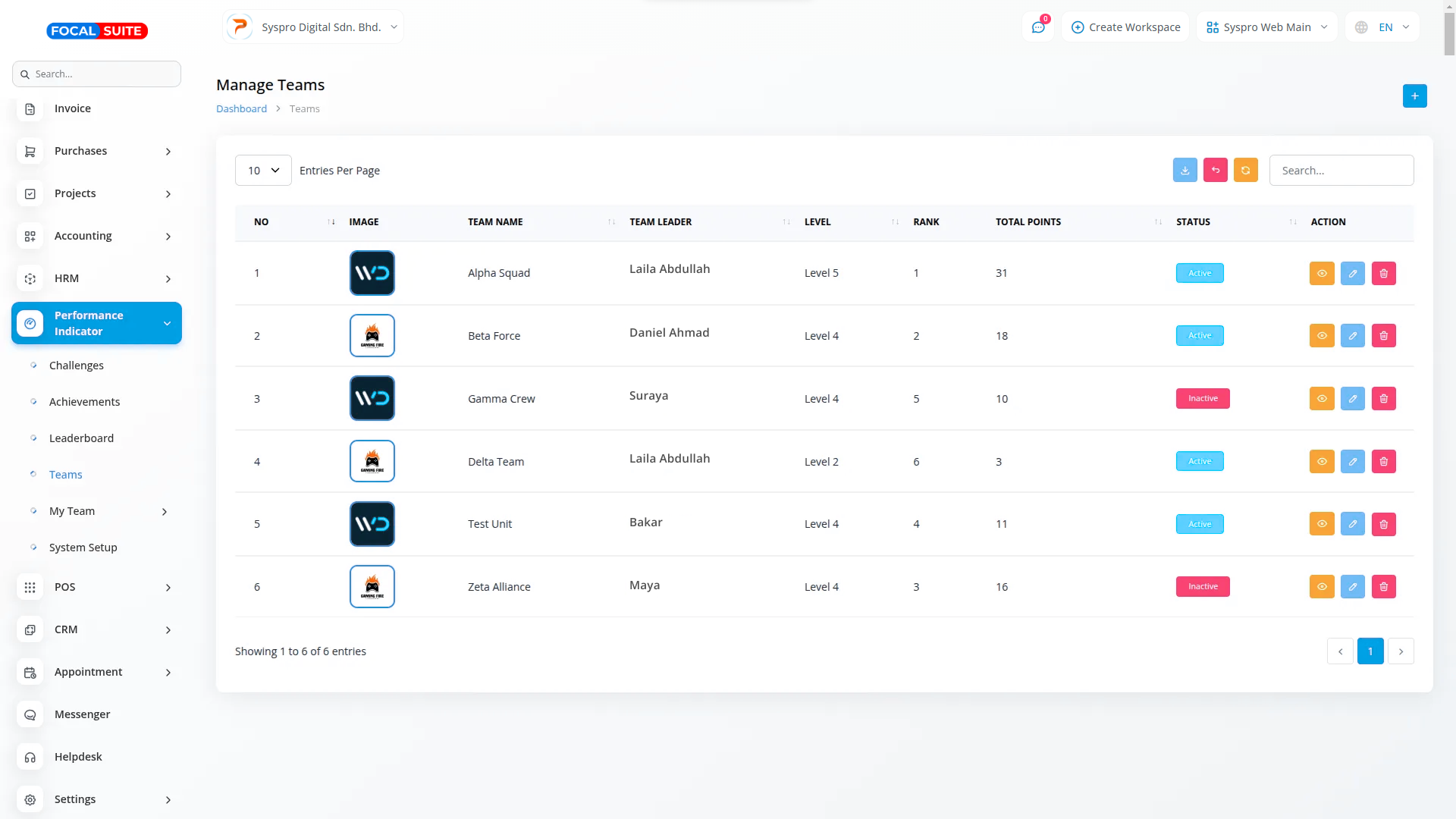View Gamma Crew details with eye icon

(1322, 399)
